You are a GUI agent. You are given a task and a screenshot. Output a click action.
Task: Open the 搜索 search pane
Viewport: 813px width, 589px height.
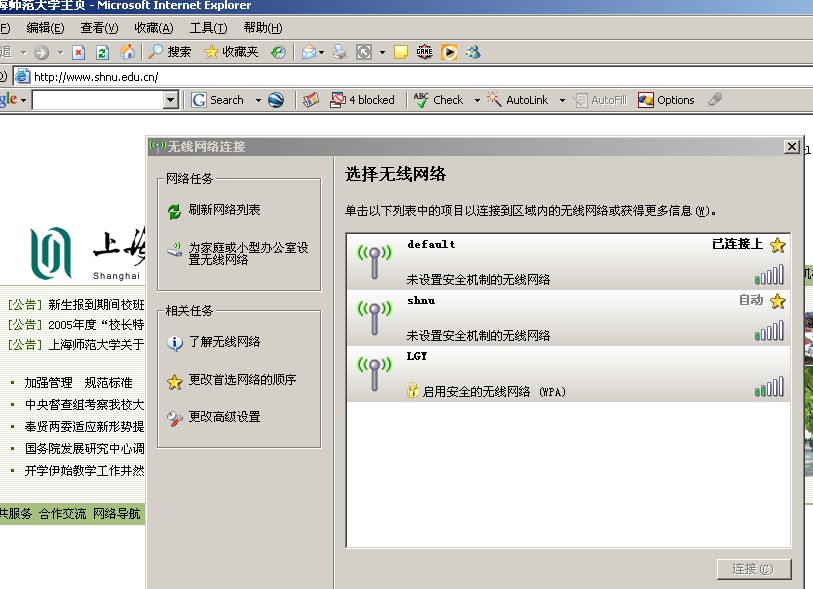pos(169,52)
